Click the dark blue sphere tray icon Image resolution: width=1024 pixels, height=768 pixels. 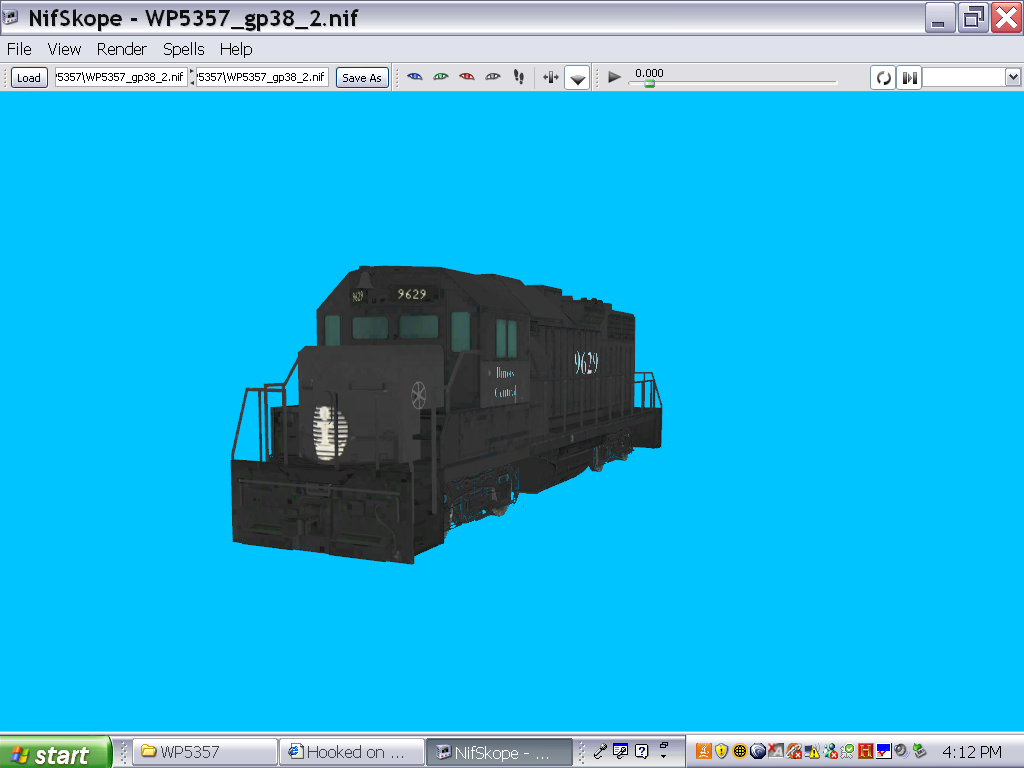(x=758, y=751)
